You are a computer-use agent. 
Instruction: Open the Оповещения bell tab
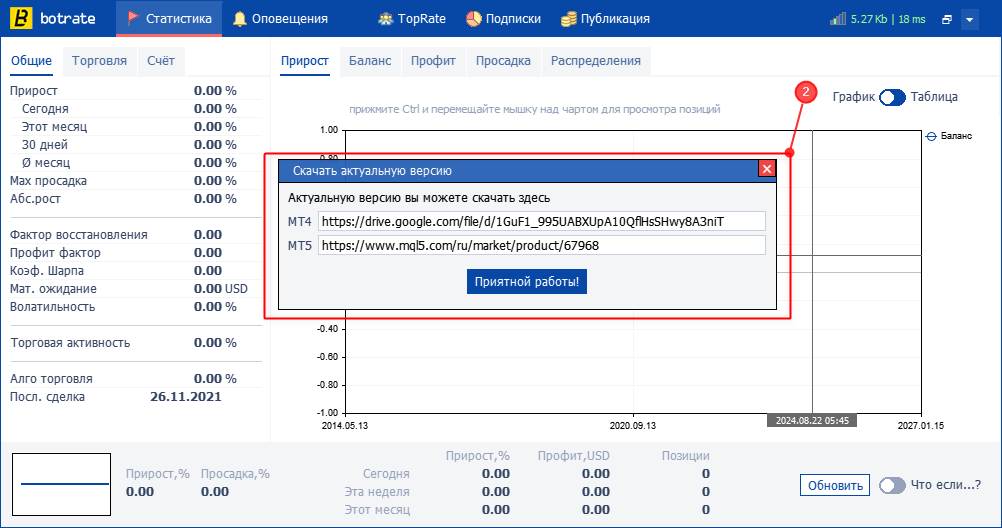tap(280, 19)
